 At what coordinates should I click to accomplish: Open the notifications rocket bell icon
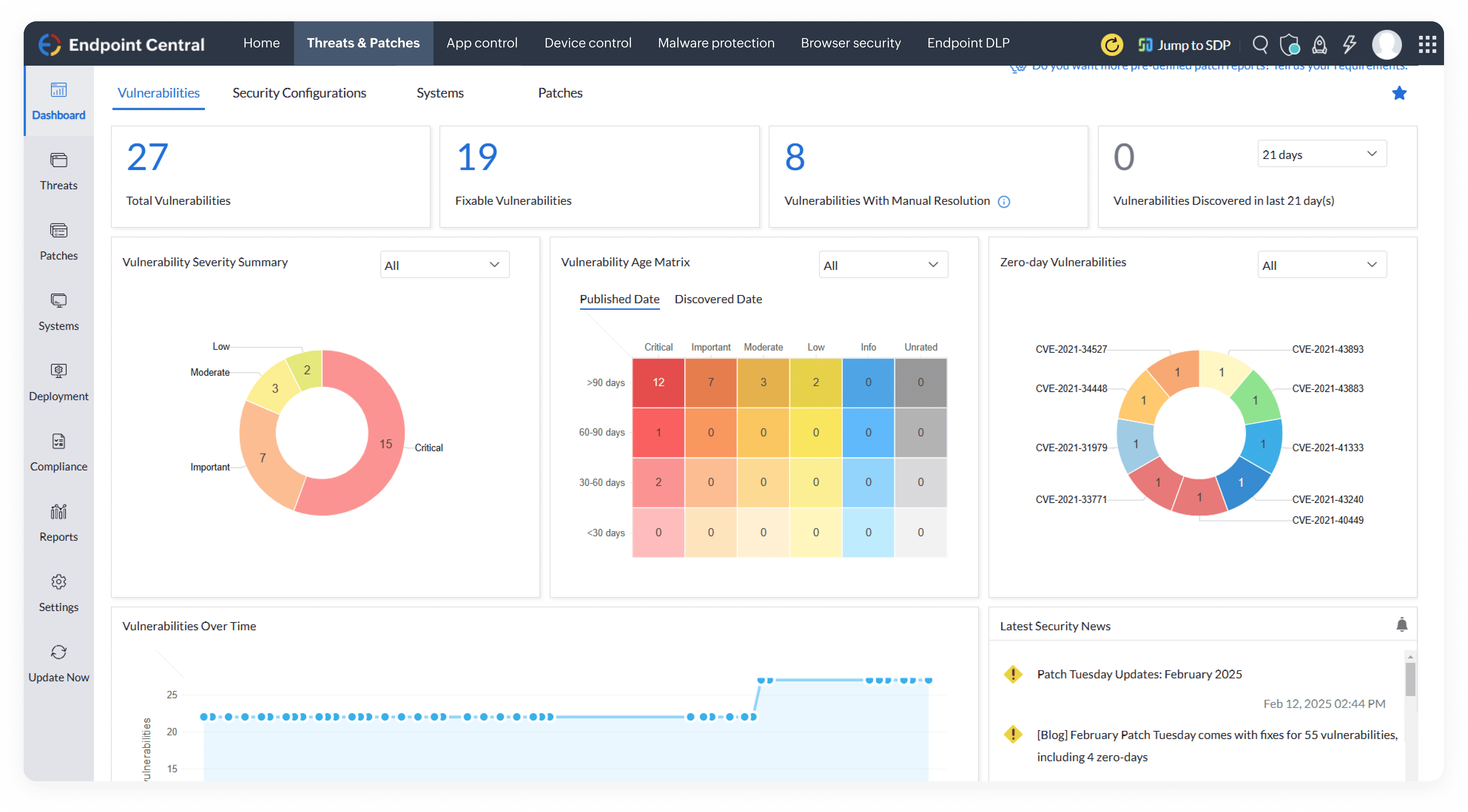pos(1319,44)
